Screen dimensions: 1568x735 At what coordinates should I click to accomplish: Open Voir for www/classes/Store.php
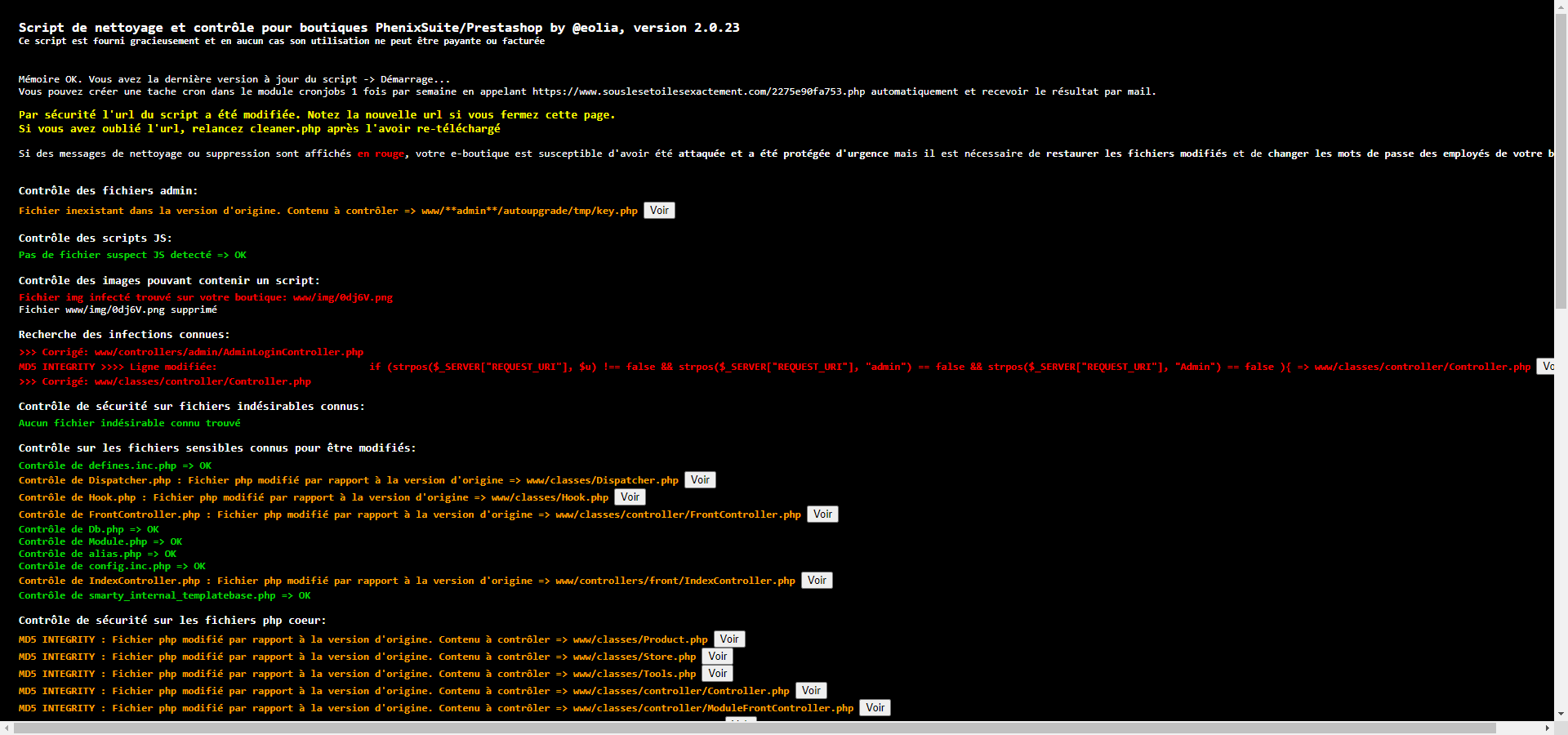tap(718, 657)
